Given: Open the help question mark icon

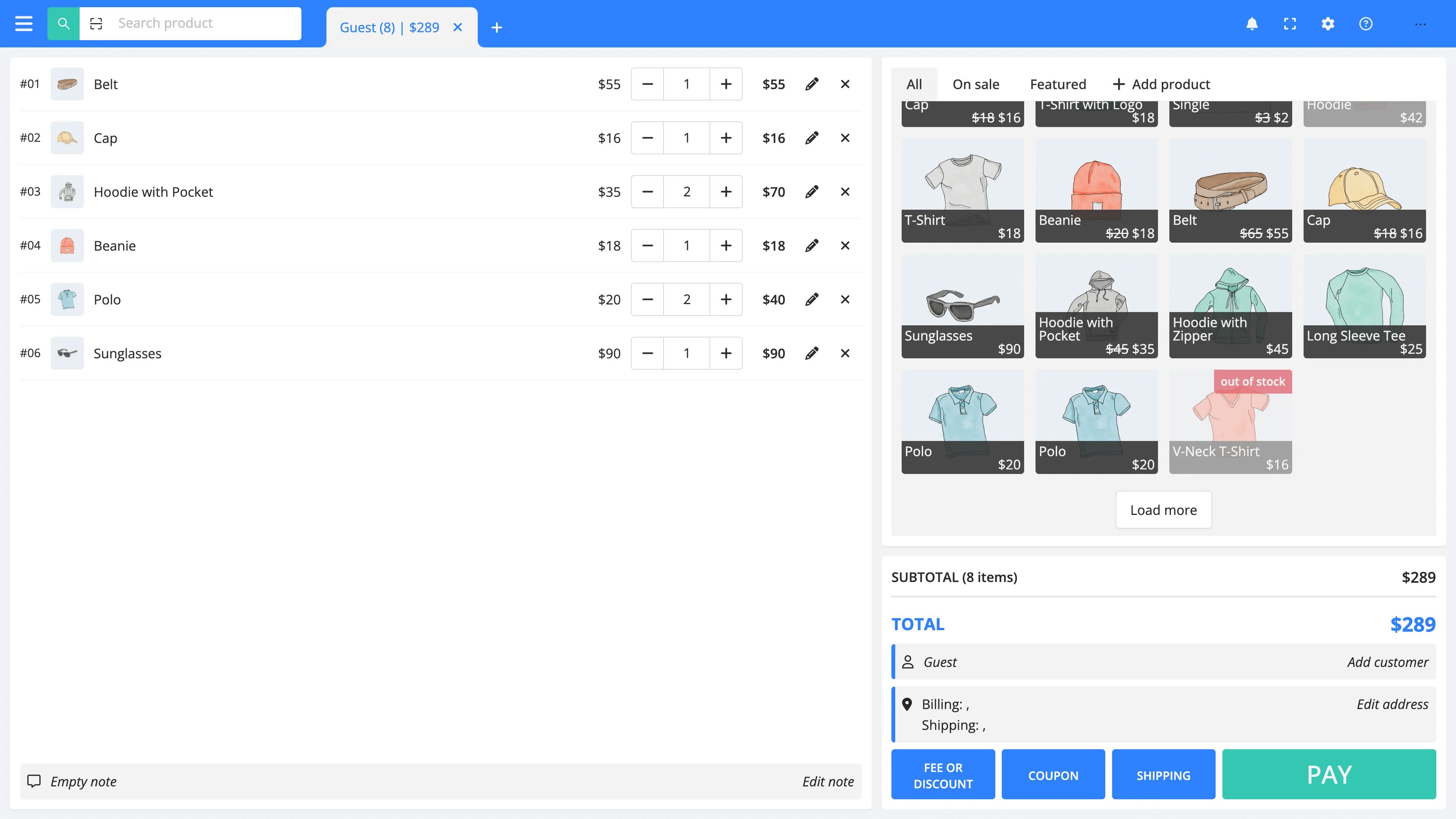Looking at the screenshot, I should (1365, 24).
